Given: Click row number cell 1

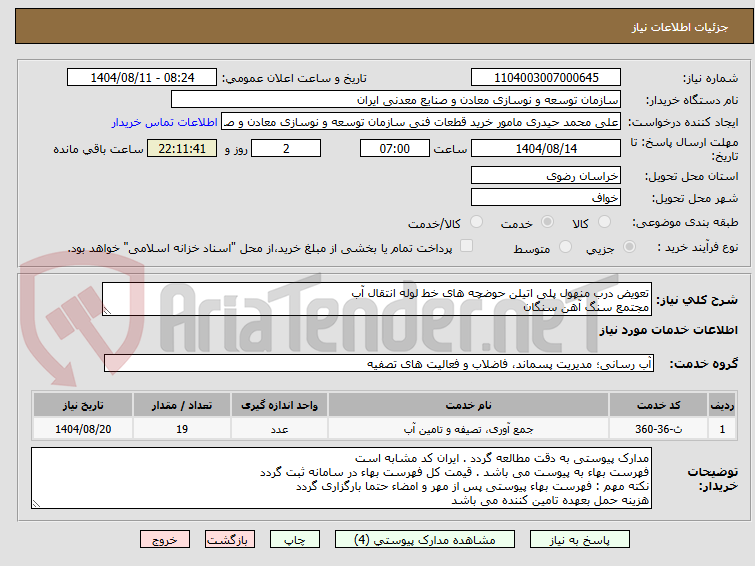Looking at the screenshot, I should 722,429.
